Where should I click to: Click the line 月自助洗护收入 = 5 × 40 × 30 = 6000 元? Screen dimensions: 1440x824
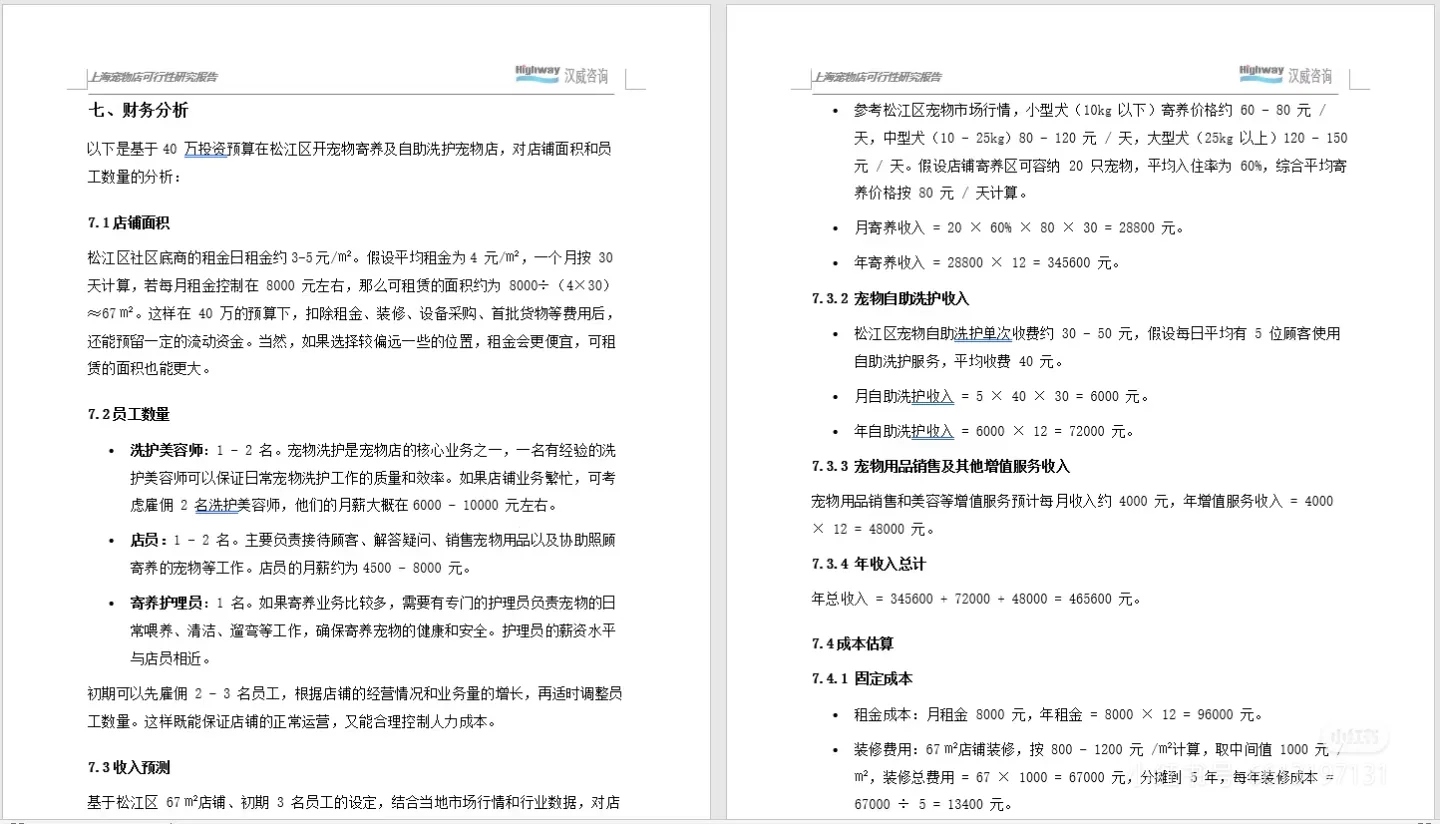coord(1001,396)
